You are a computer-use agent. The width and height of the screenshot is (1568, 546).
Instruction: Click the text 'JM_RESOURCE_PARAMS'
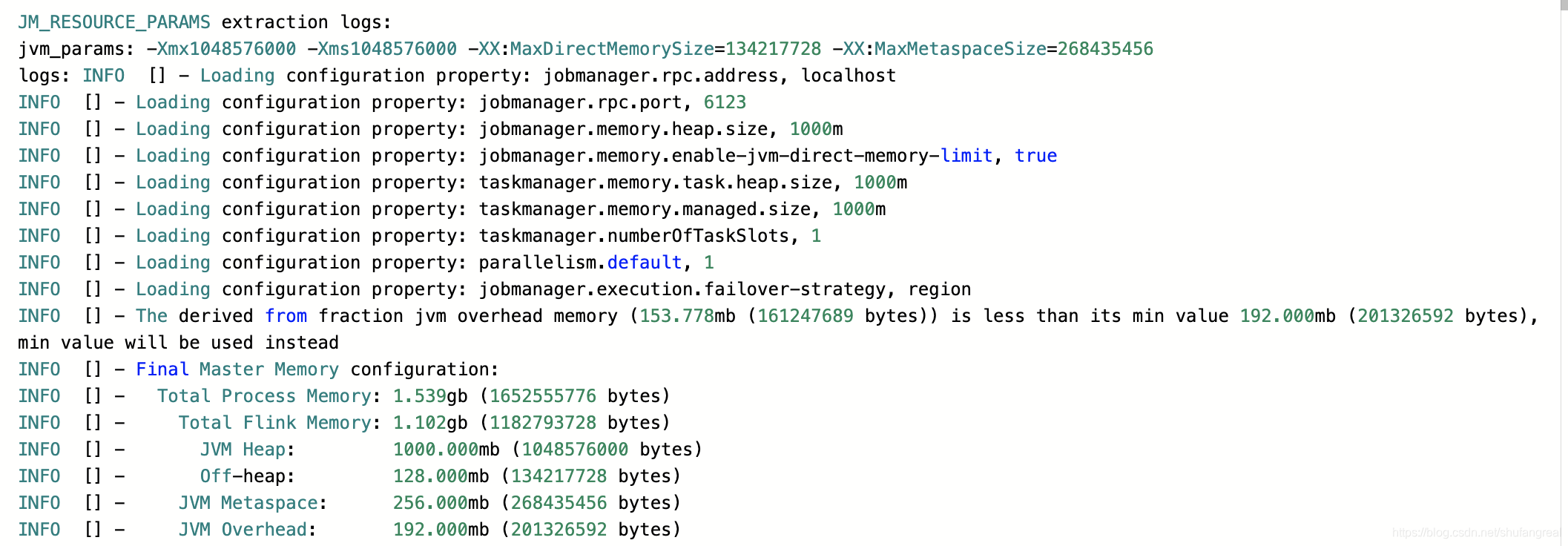coord(114,22)
